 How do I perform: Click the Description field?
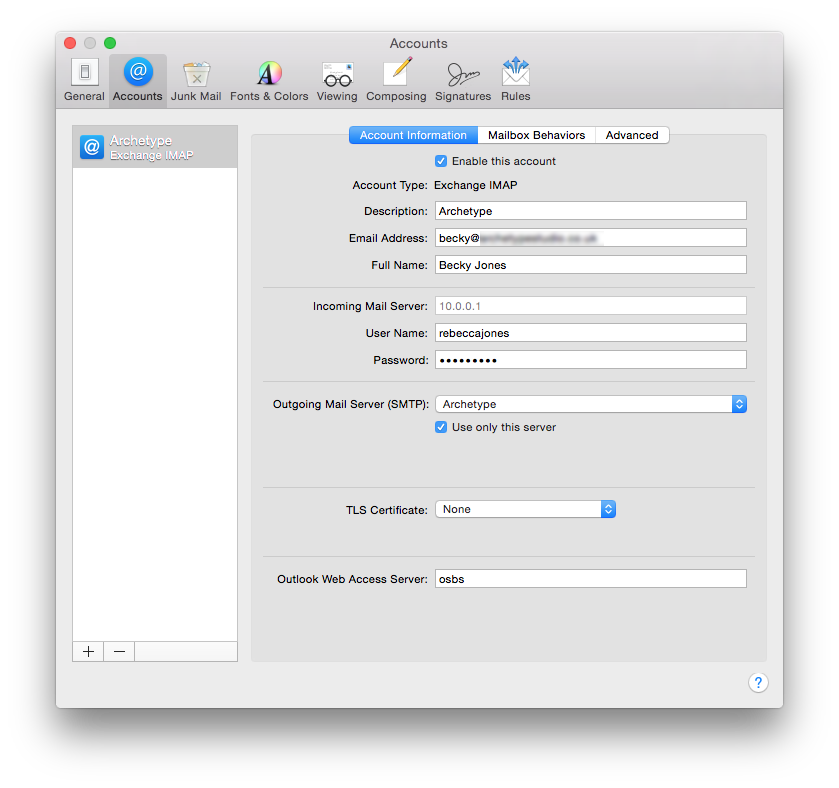[591, 211]
